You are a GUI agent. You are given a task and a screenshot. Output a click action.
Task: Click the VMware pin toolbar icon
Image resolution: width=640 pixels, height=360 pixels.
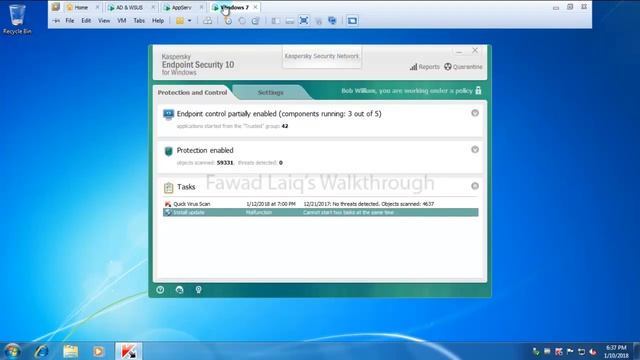click(56, 20)
